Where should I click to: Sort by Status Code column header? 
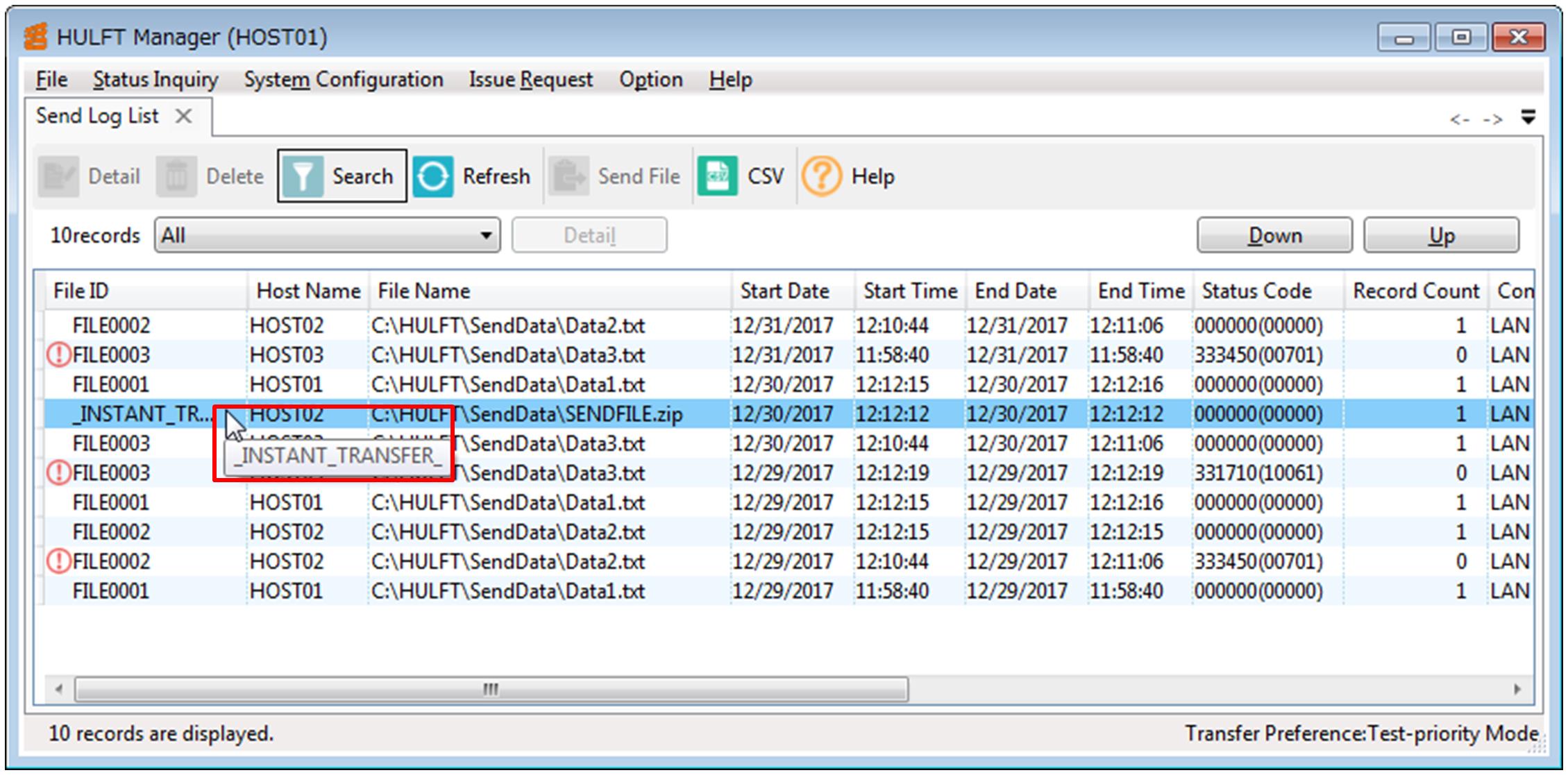(x=1268, y=291)
